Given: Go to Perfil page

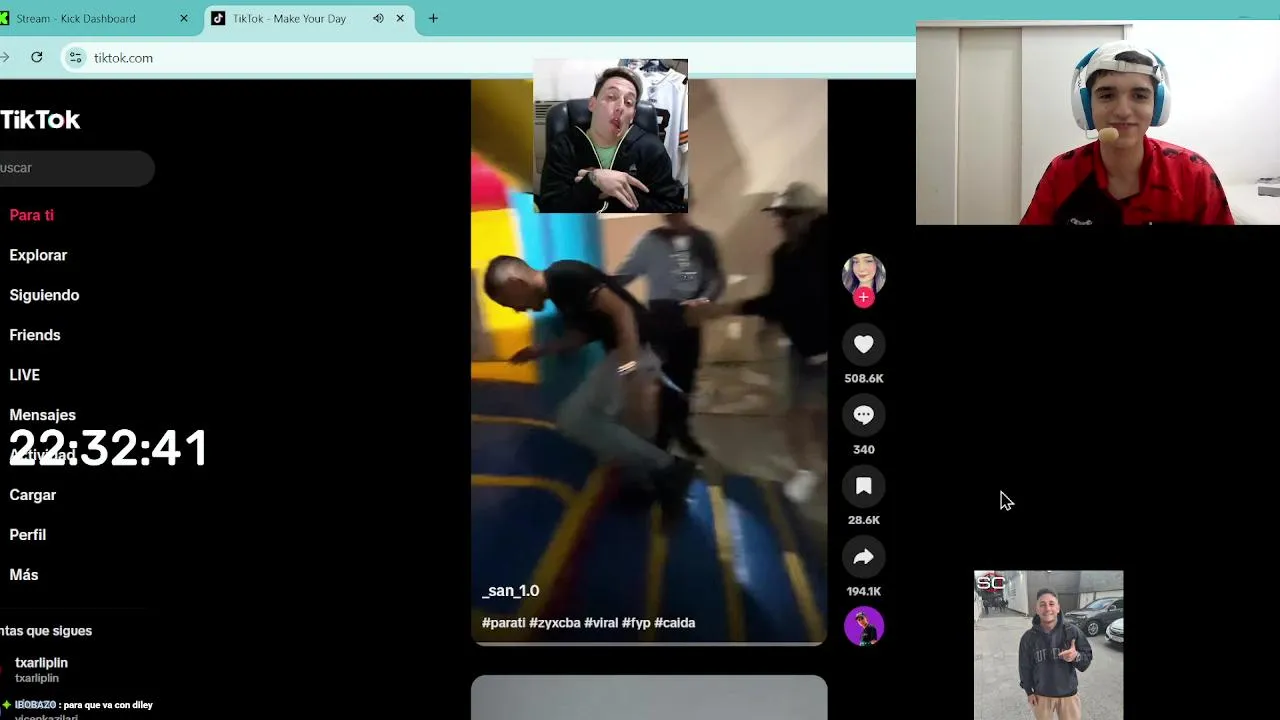Looking at the screenshot, I should pyautogui.click(x=28, y=535).
